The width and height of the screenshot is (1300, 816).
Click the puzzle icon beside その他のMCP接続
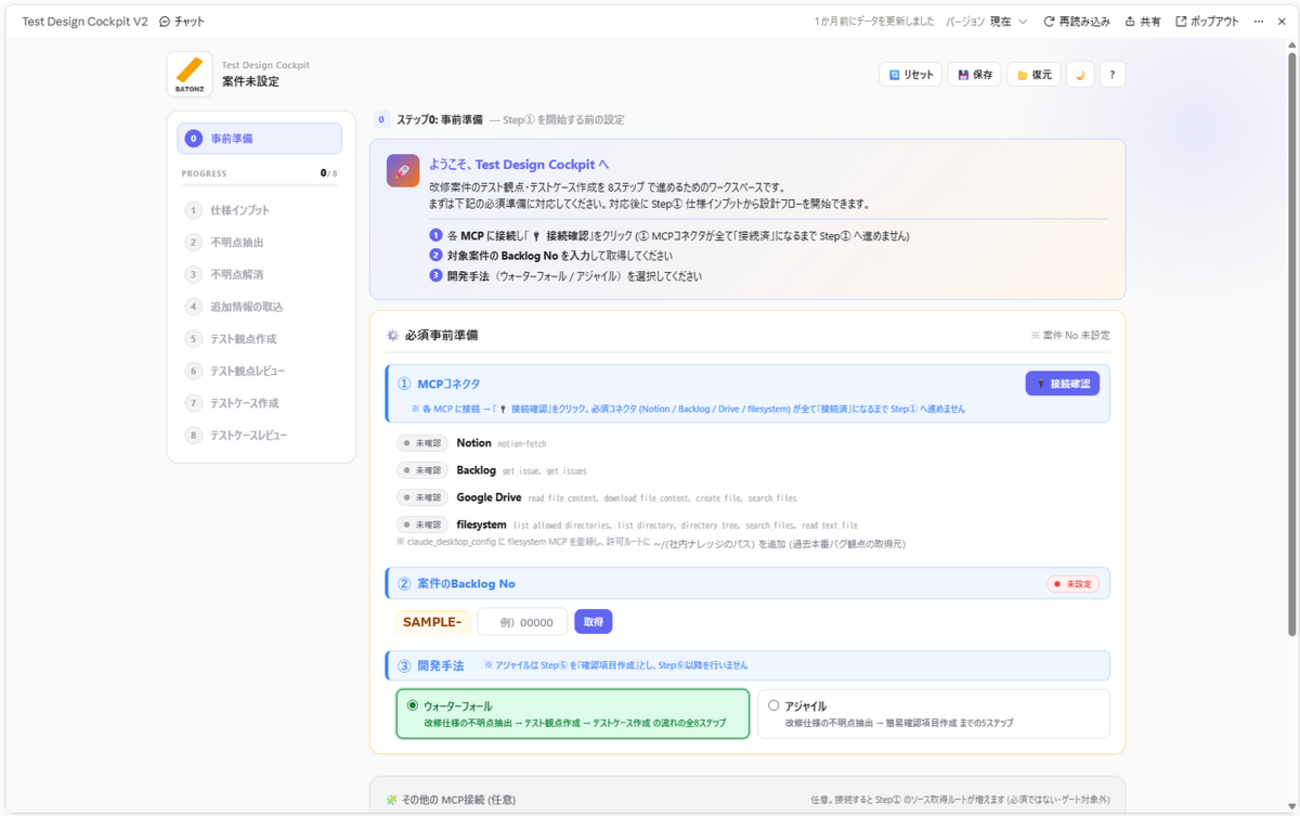[x=392, y=800]
